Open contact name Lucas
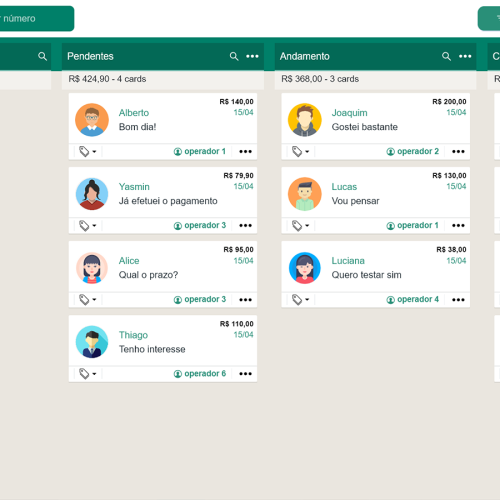500x500 pixels. [344, 187]
